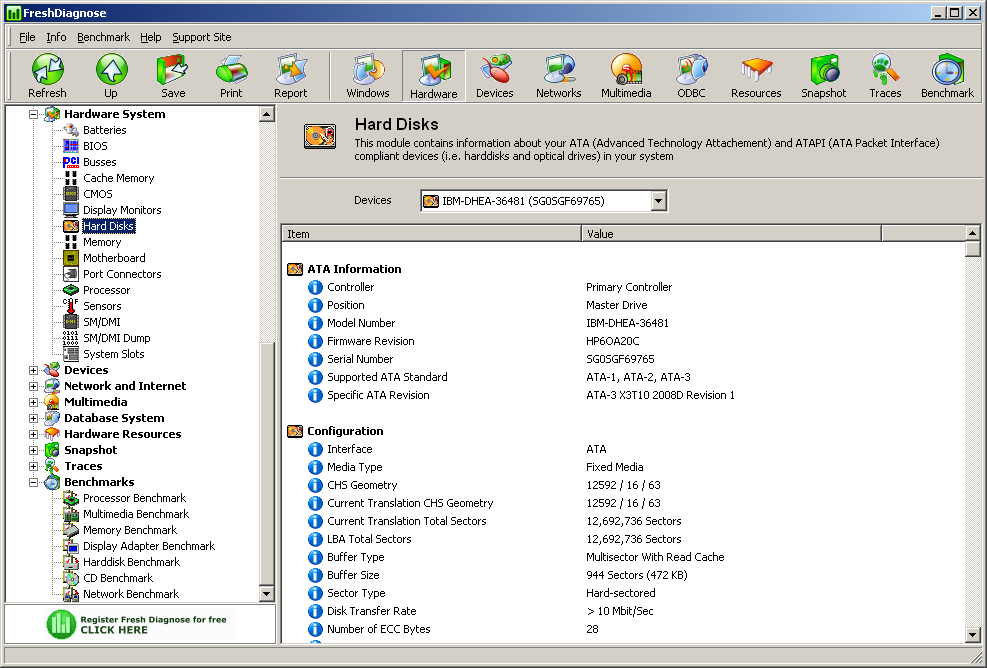The width and height of the screenshot is (987, 668).
Task: Click the Save toolbar icon
Action: [172, 76]
